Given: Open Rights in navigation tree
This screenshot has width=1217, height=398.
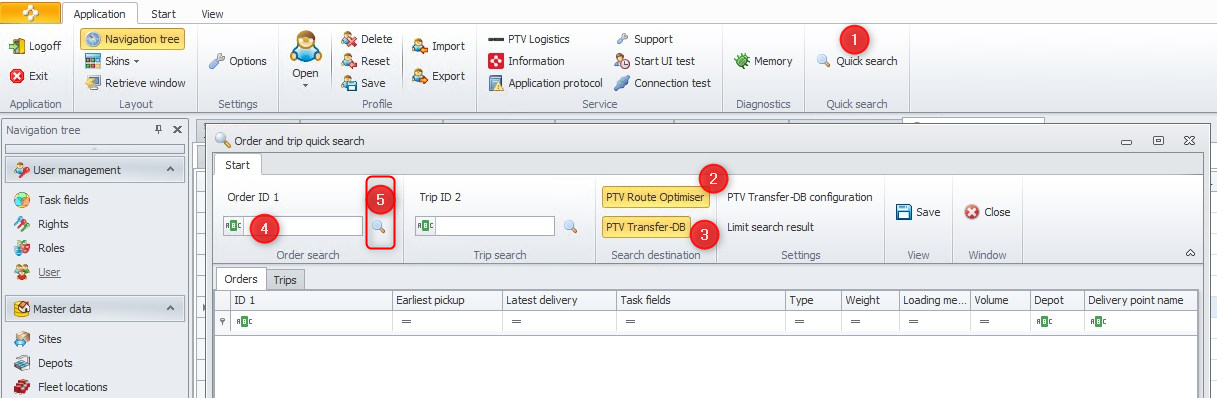Looking at the screenshot, I should pyautogui.click(x=41, y=224).
